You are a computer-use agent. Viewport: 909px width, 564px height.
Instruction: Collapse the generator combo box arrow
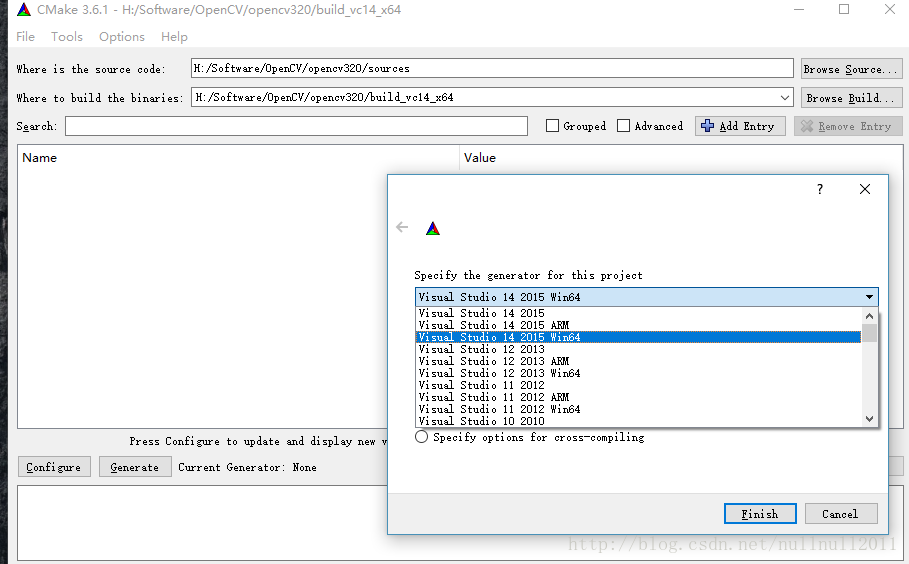click(x=869, y=297)
